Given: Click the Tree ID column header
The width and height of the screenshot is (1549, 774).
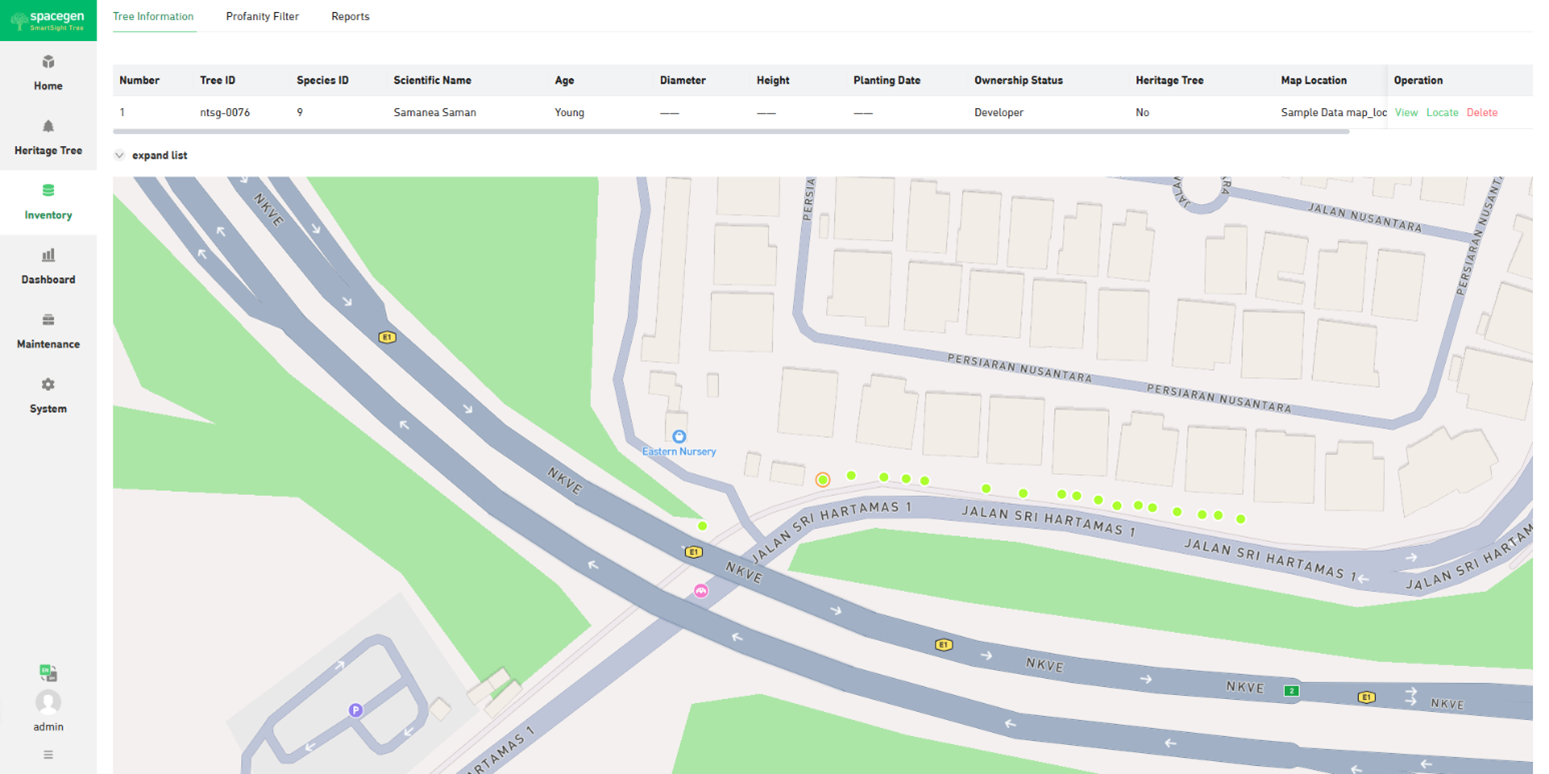Looking at the screenshot, I should 218,80.
